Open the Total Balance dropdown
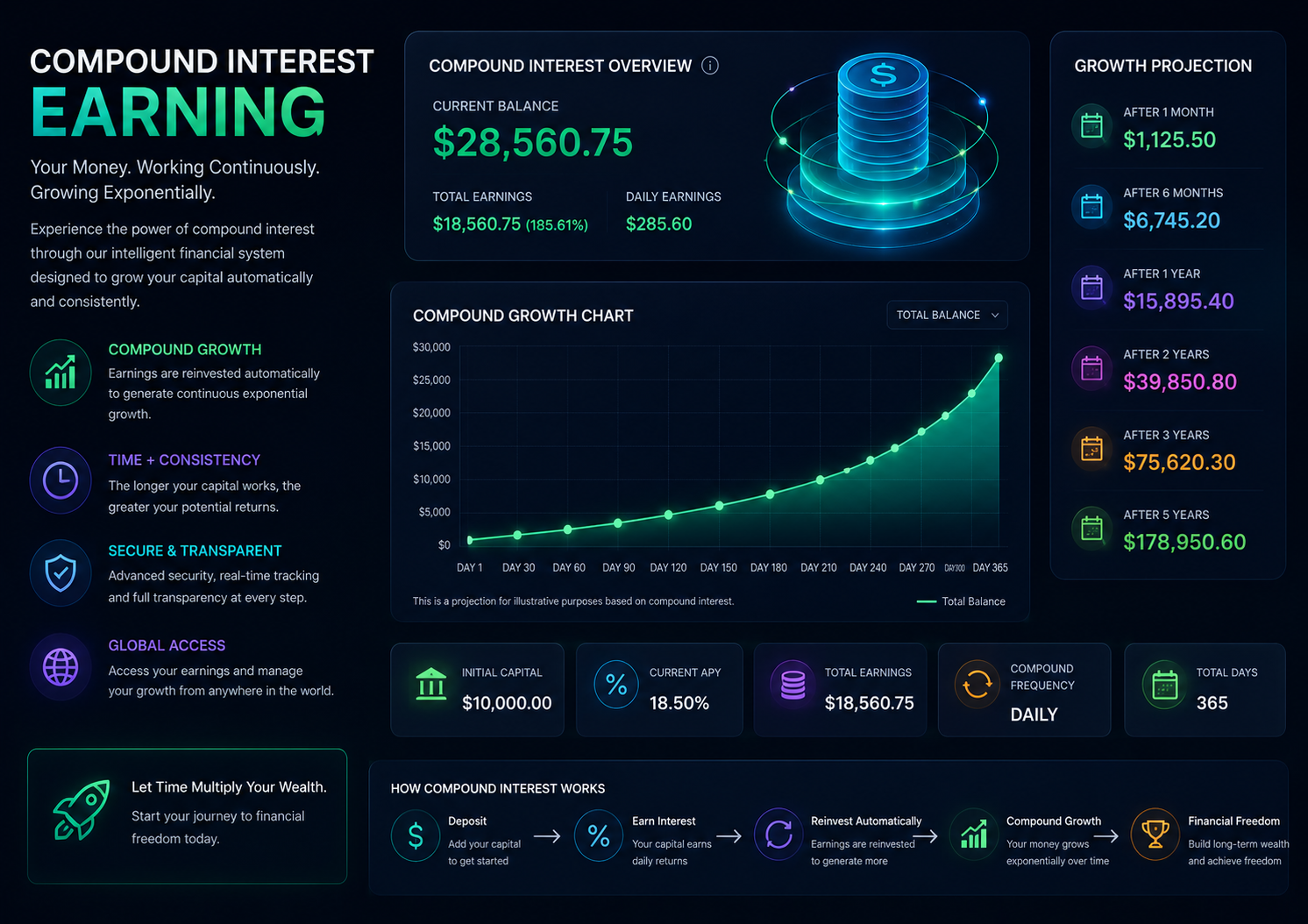The height and width of the screenshot is (924, 1308). [x=947, y=315]
